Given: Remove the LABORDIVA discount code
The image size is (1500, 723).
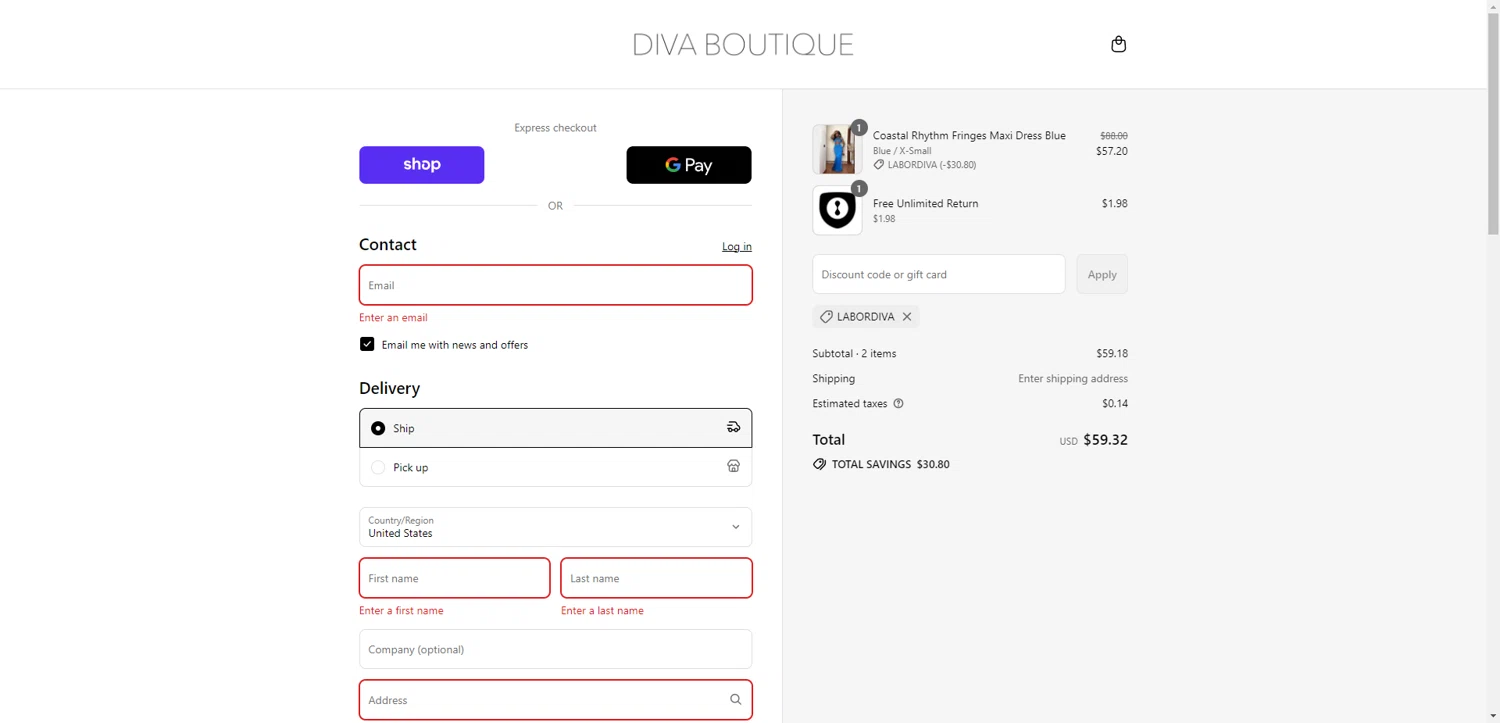Looking at the screenshot, I should coord(907,317).
